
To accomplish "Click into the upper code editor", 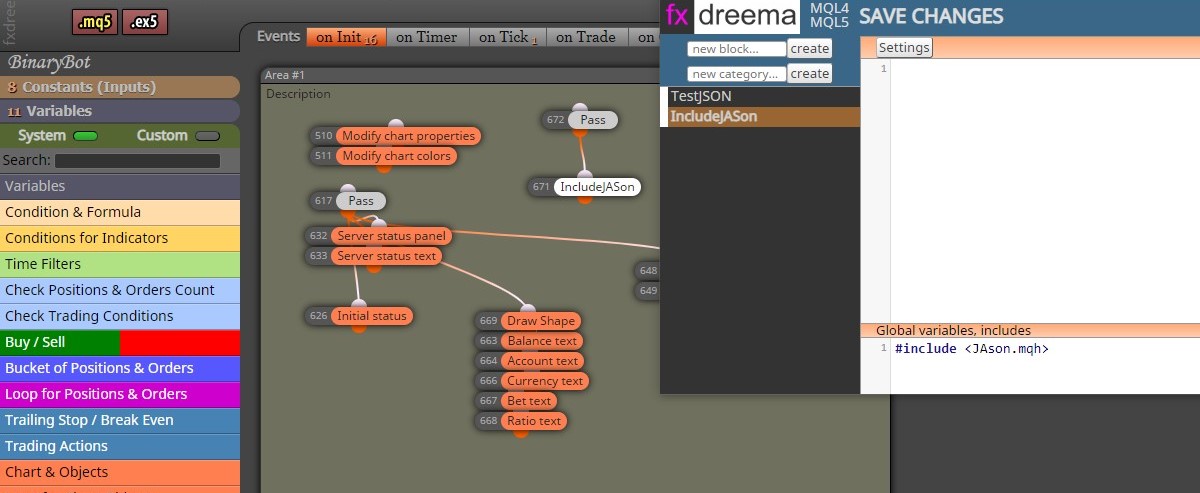I will (x=1044, y=190).
